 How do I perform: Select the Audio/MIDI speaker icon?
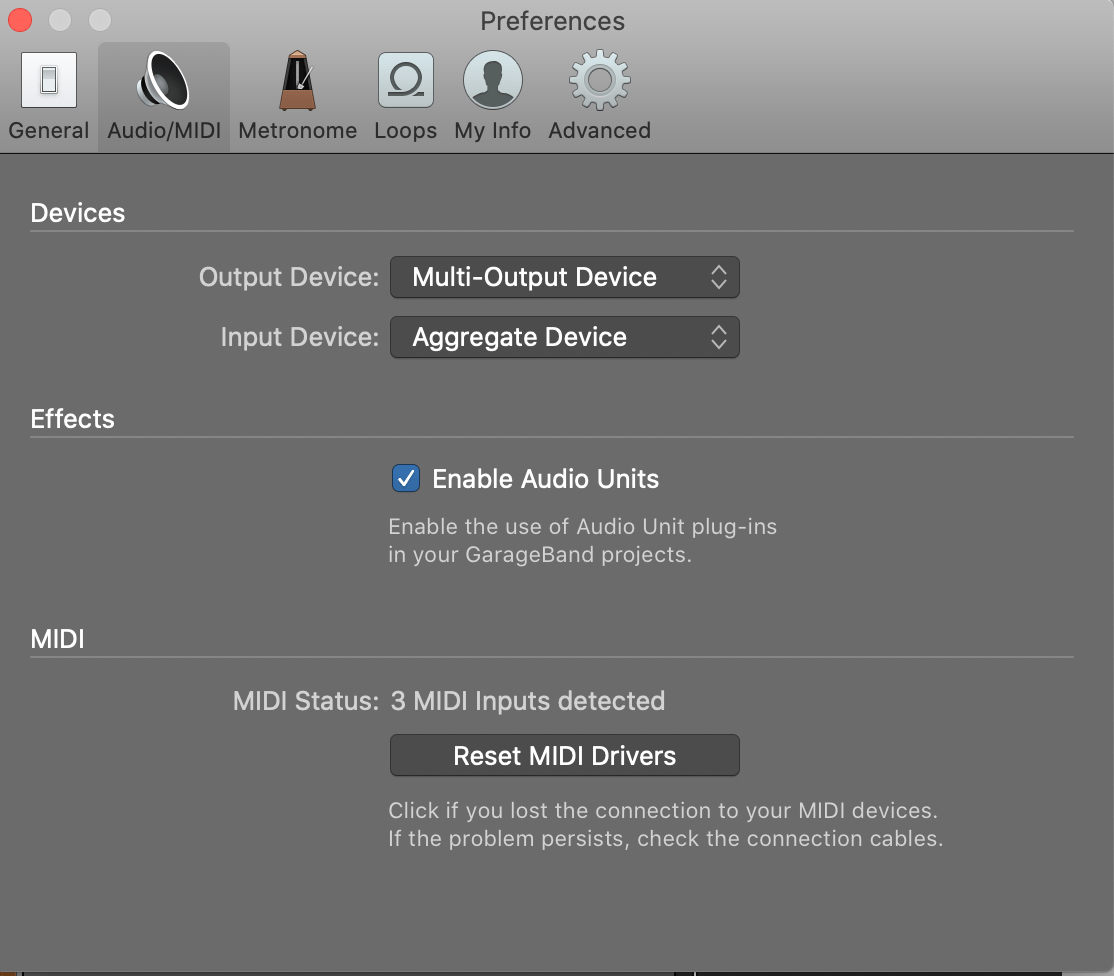(163, 81)
